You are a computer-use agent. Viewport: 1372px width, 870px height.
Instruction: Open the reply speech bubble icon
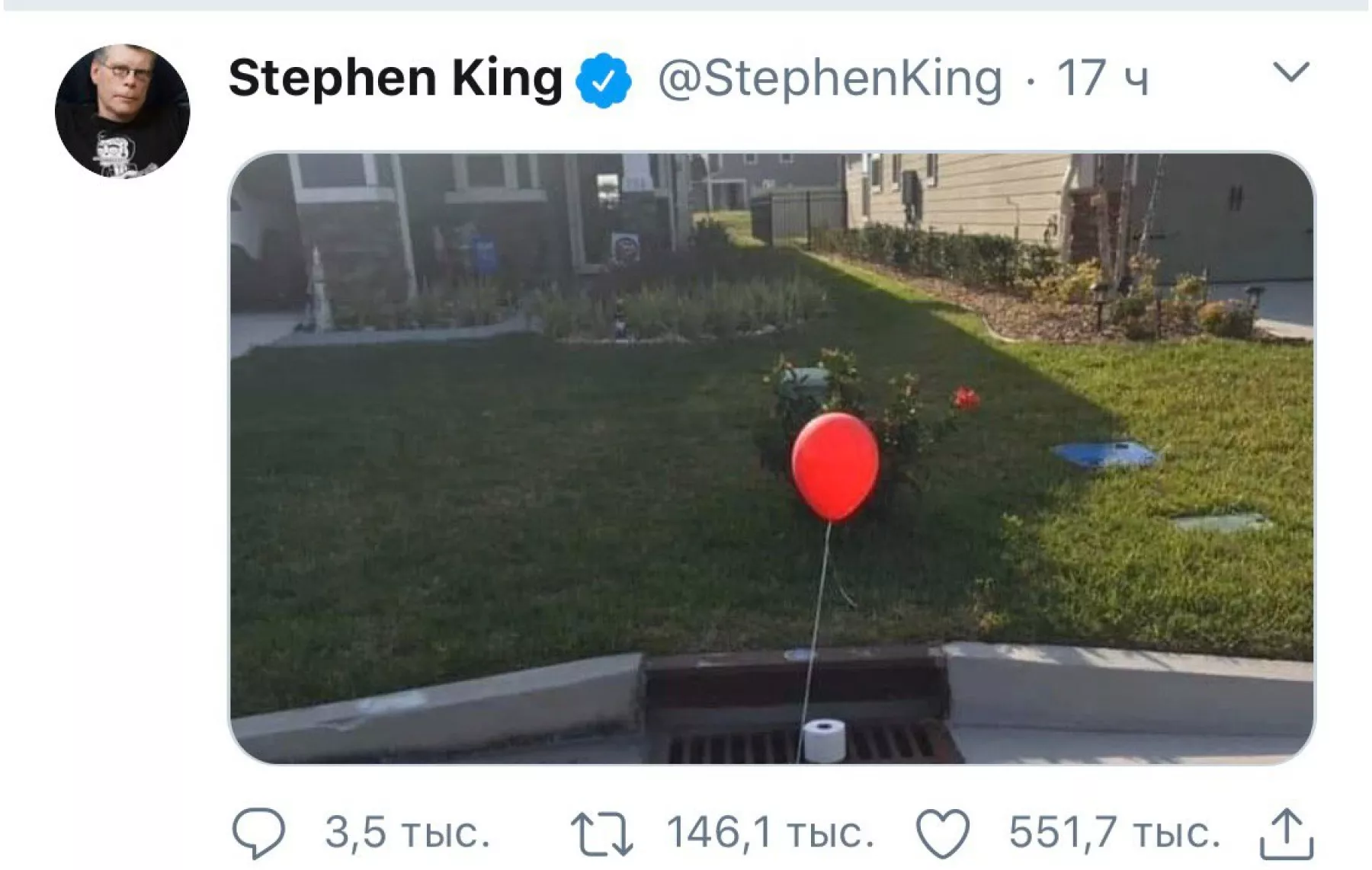coord(258,833)
